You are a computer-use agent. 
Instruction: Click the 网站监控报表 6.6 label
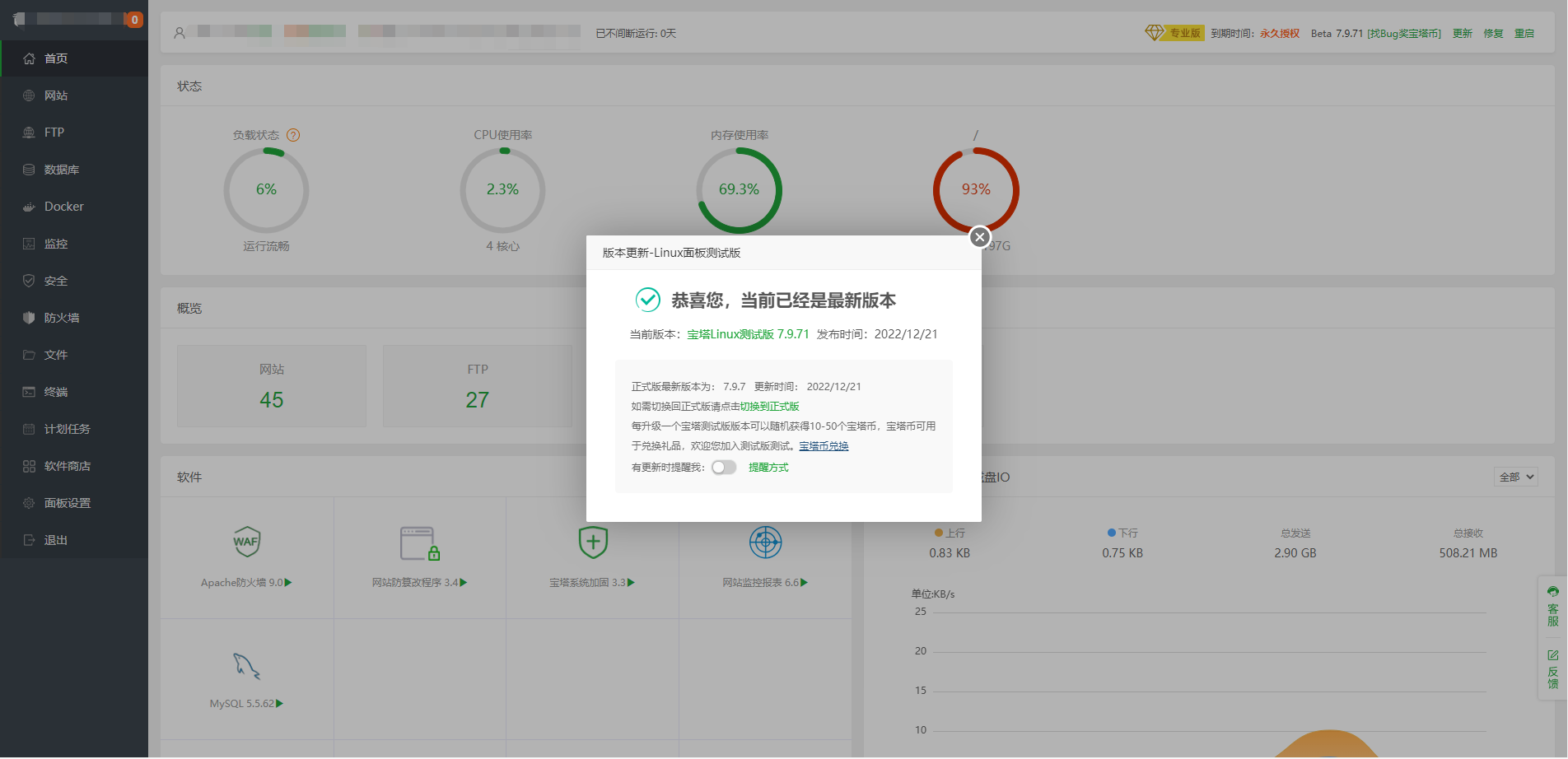pyautogui.click(x=765, y=583)
